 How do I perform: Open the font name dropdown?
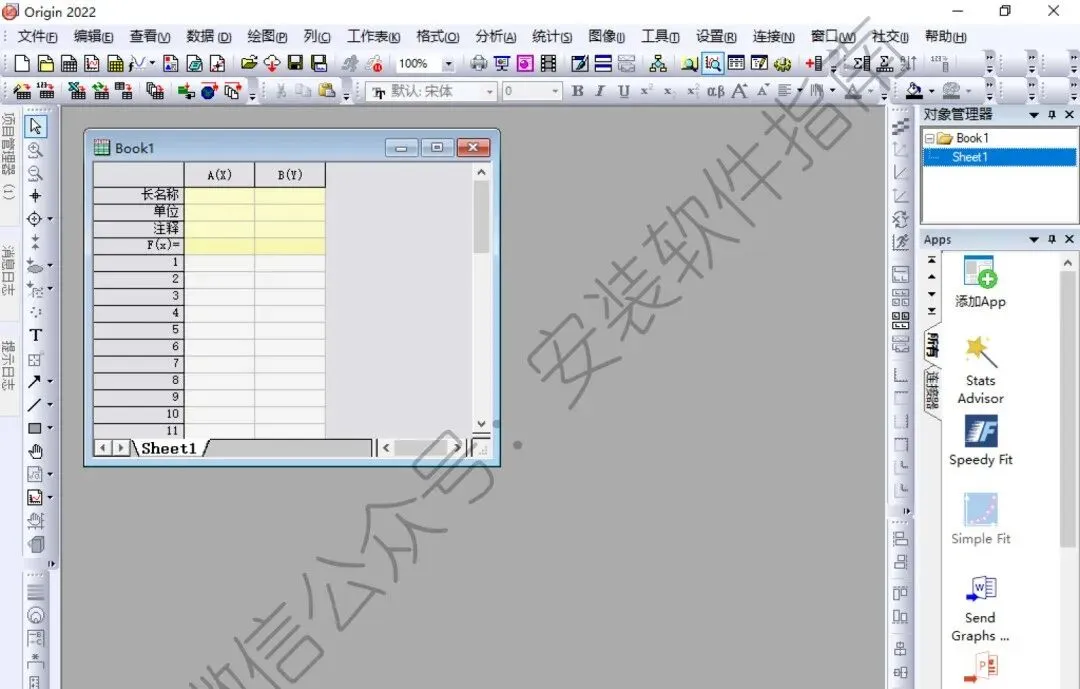490,92
